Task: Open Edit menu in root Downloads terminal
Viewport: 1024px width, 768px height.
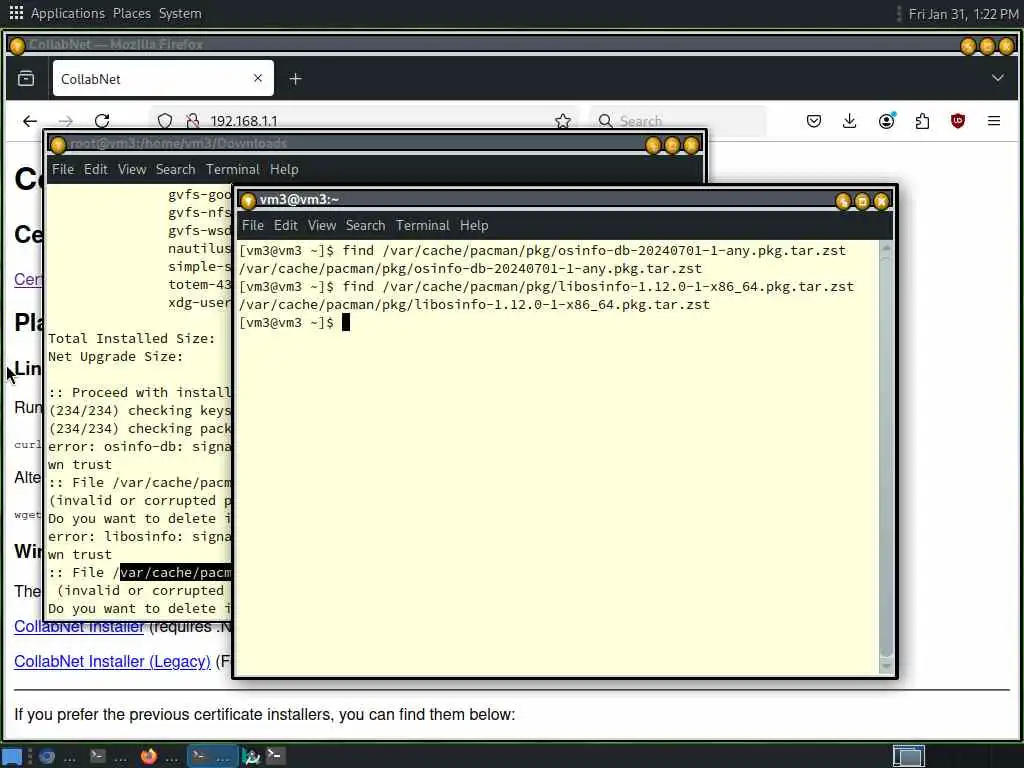Action: tap(95, 169)
